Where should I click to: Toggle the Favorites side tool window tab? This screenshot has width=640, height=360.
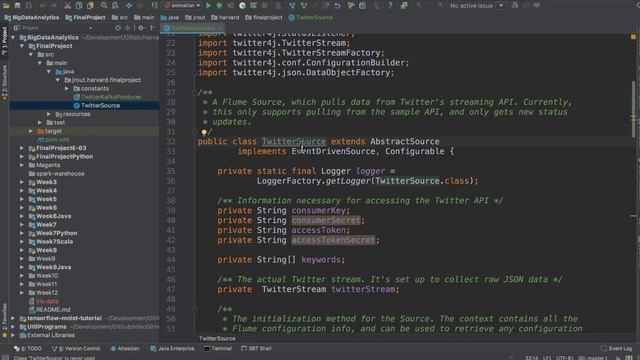point(4,320)
